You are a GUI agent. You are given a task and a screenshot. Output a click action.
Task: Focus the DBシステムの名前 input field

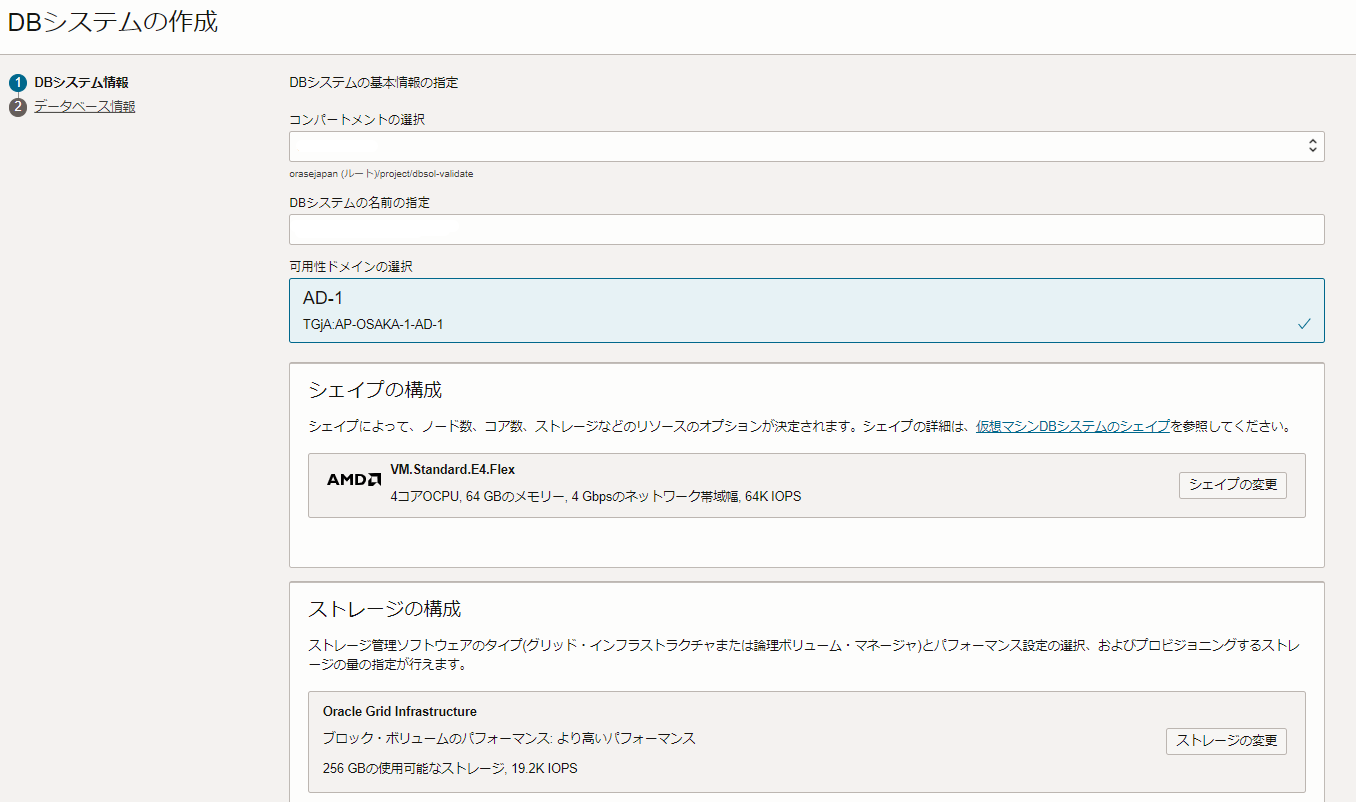coord(806,230)
